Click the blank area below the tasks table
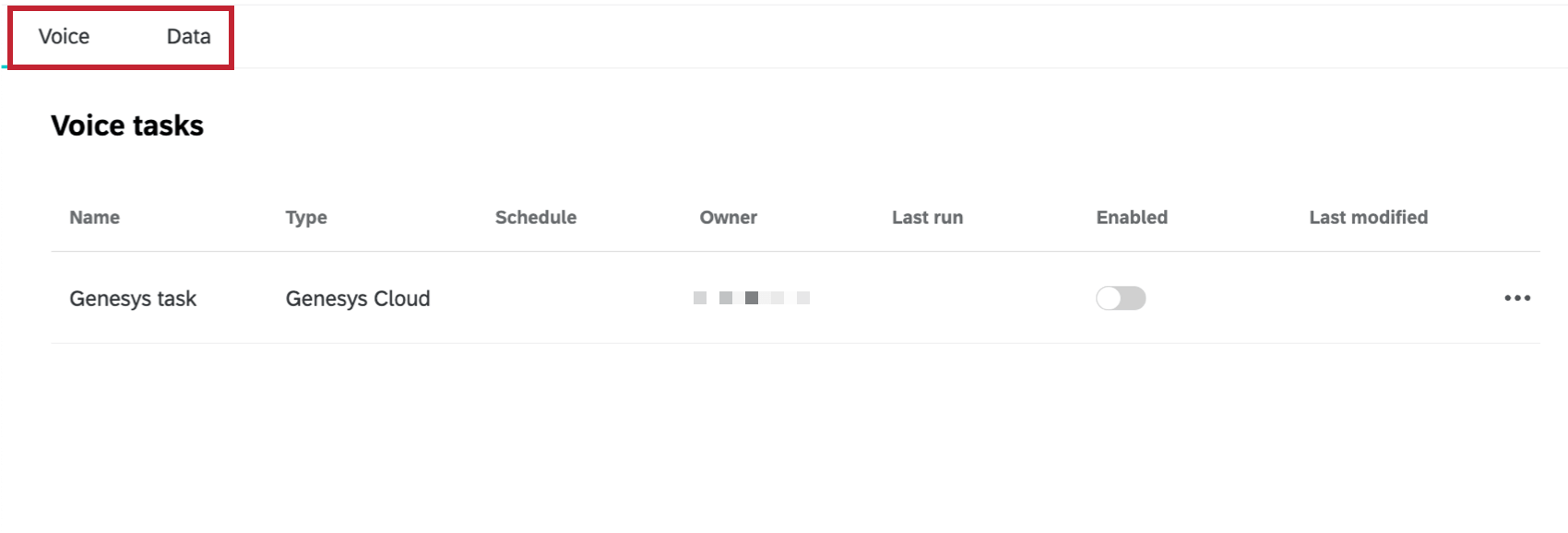This screenshot has height=533, width=1568. point(784,433)
